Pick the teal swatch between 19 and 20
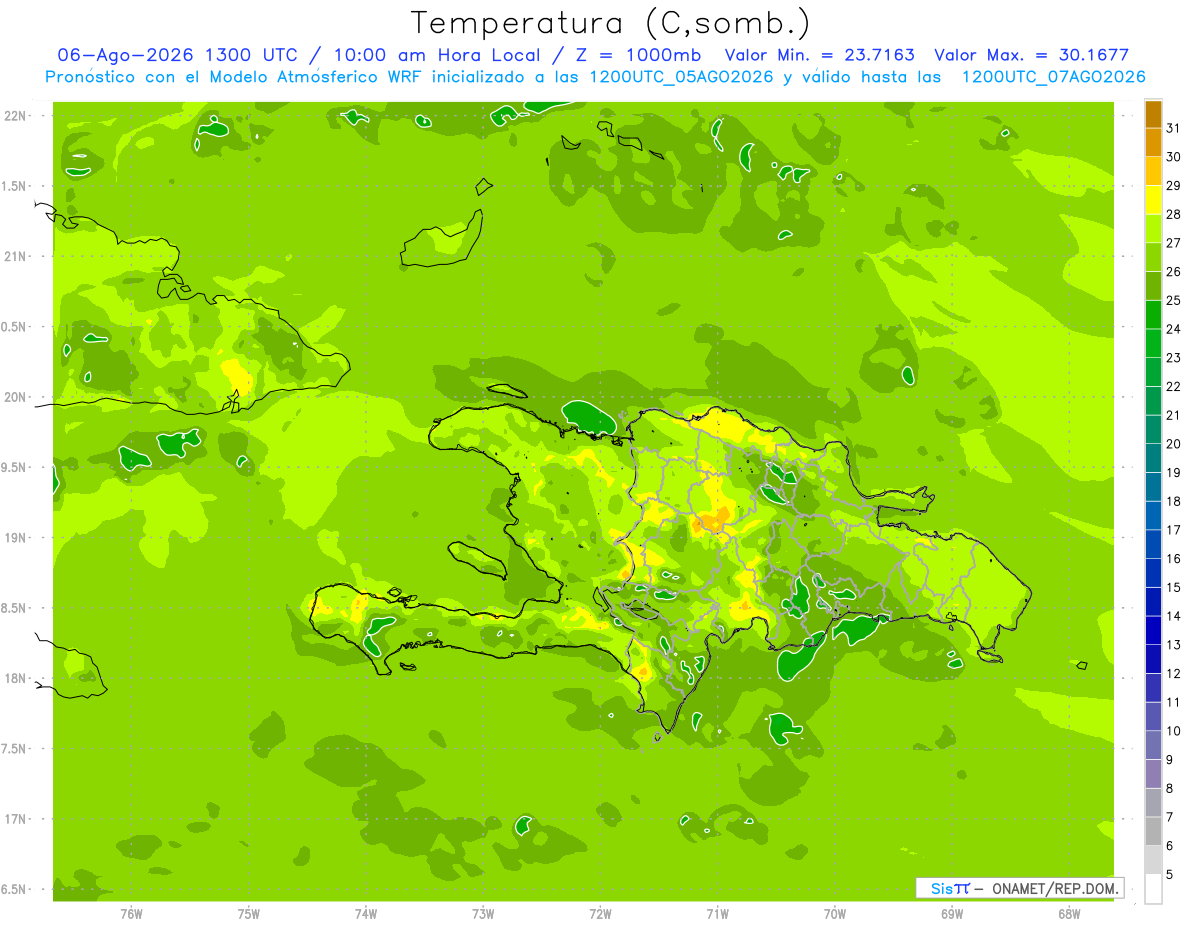 point(1153,458)
